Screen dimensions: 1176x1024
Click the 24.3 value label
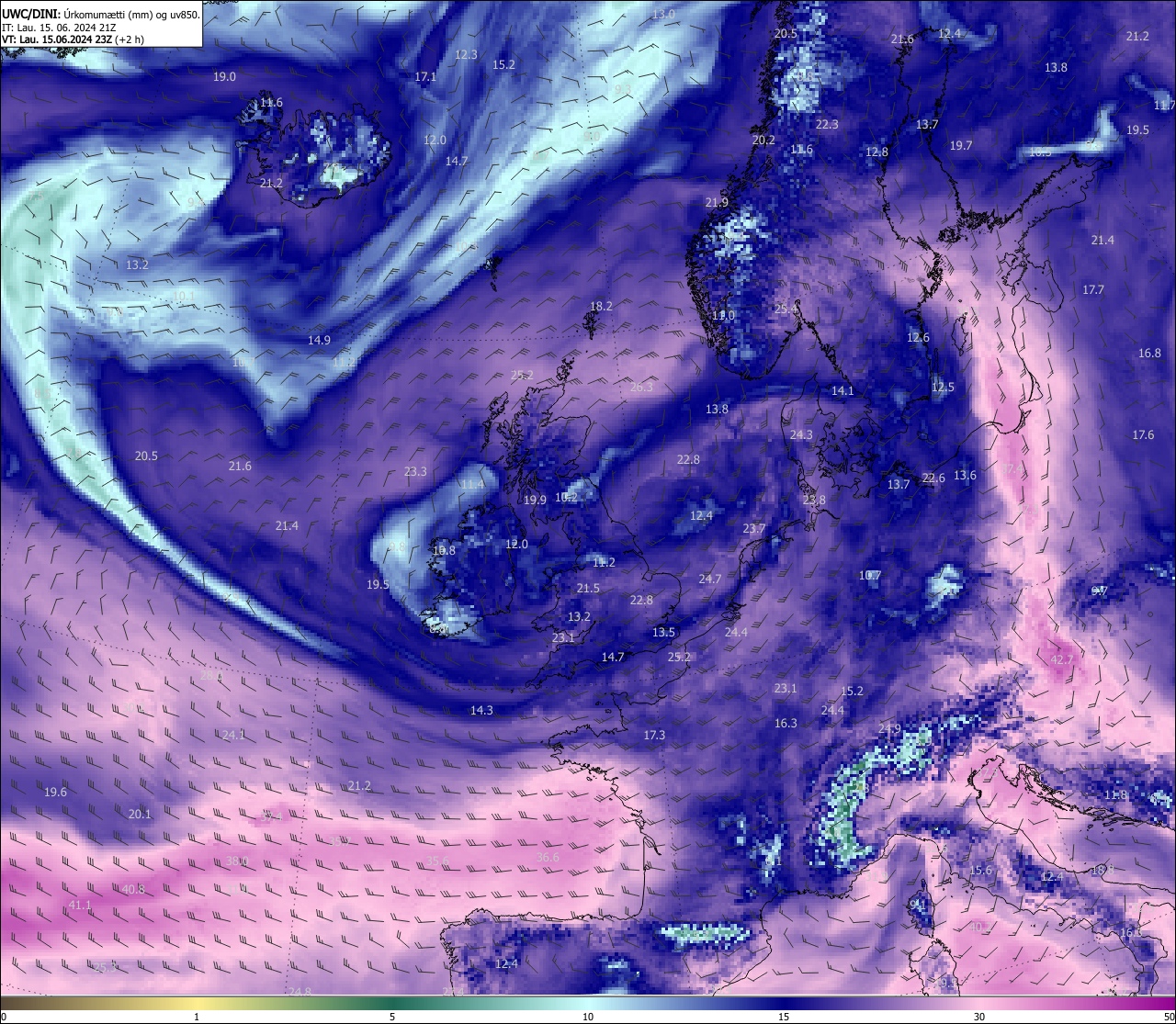pos(801,435)
